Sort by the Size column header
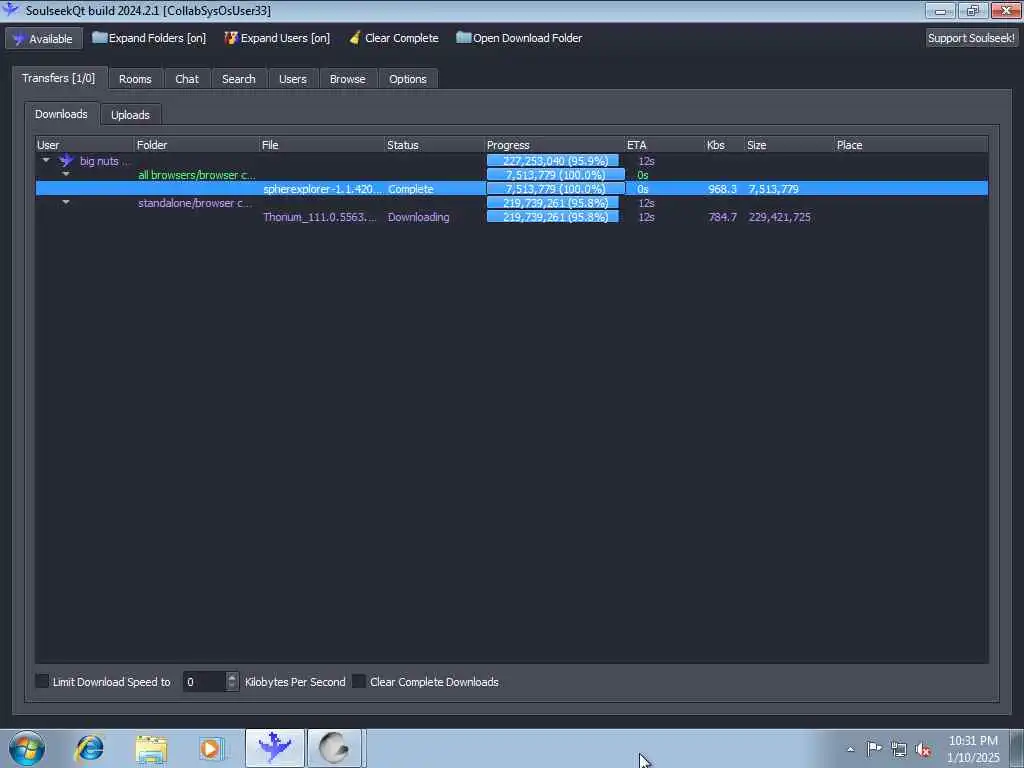The height and width of the screenshot is (768, 1024). 790,145
